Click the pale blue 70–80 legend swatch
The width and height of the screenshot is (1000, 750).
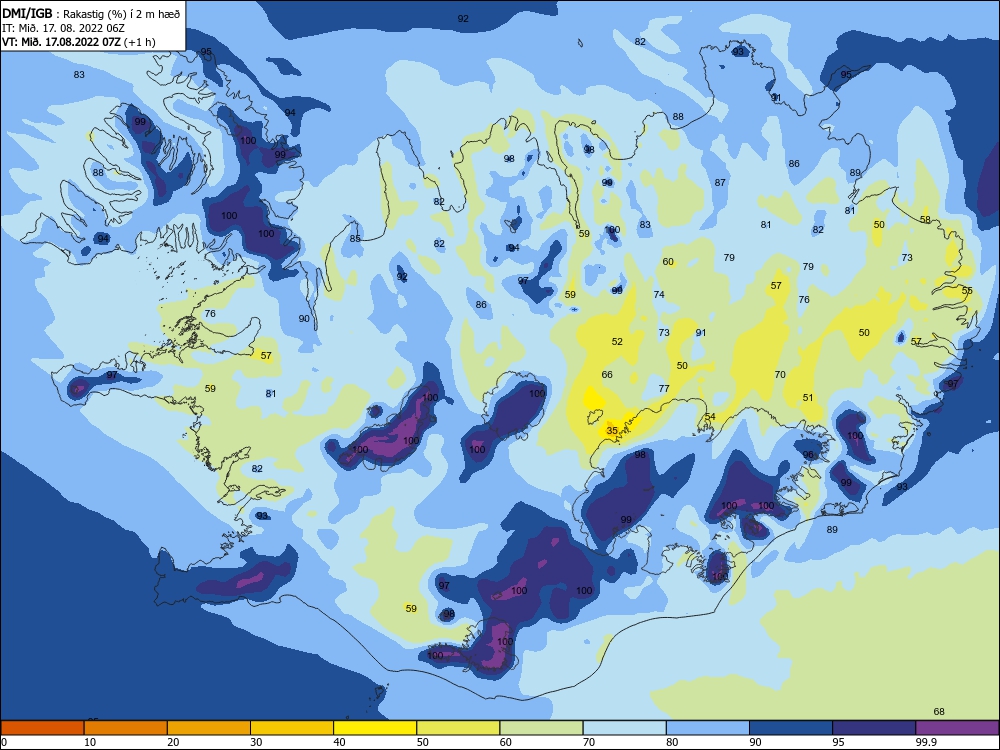pyautogui.click(x=624, y=728)
